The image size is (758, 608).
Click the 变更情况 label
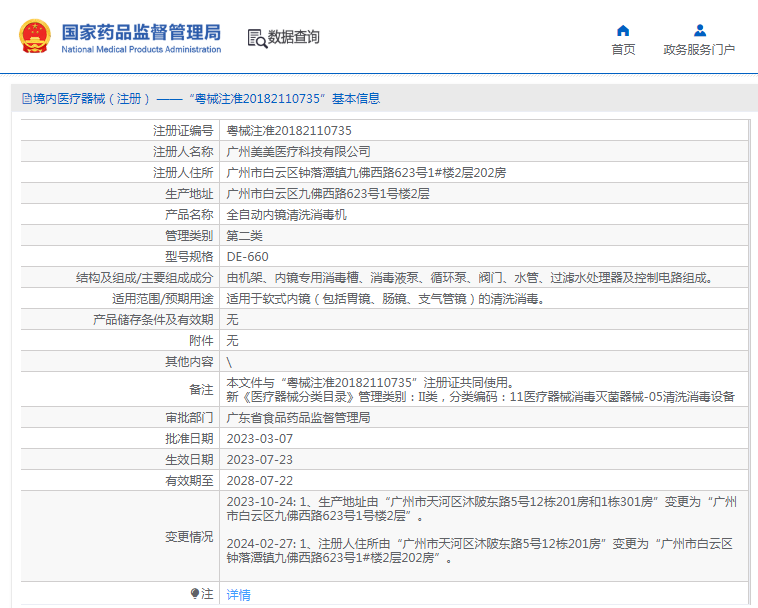tap(189, 536)
